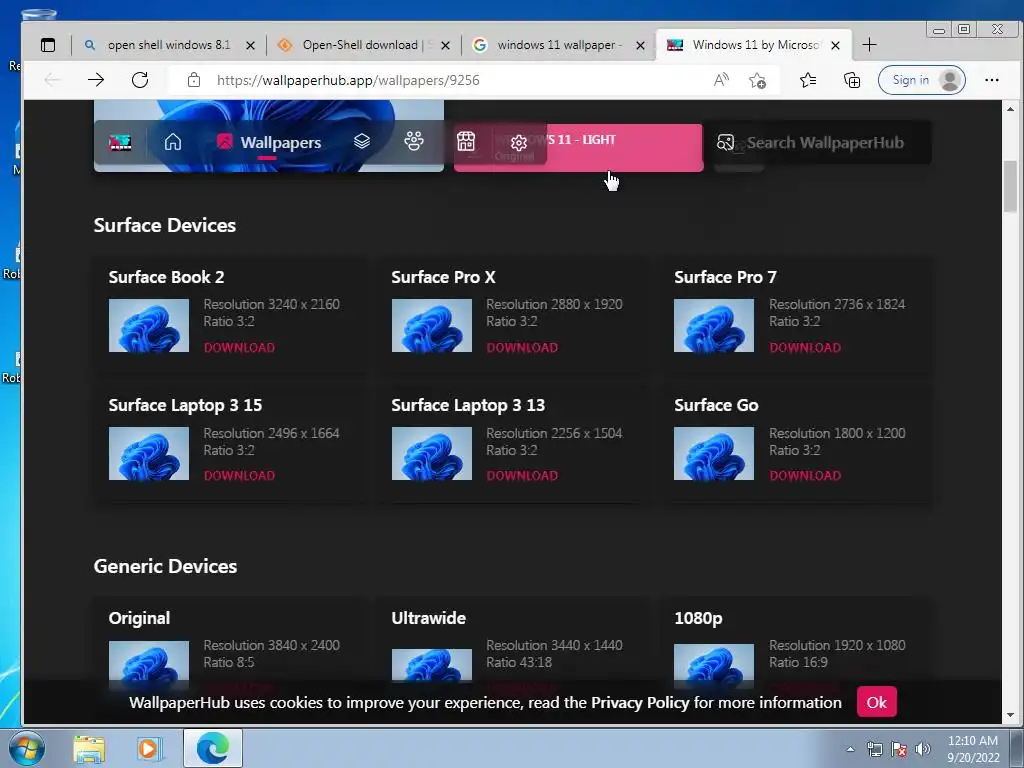Open the store shop icon

(x=466, y=141)
